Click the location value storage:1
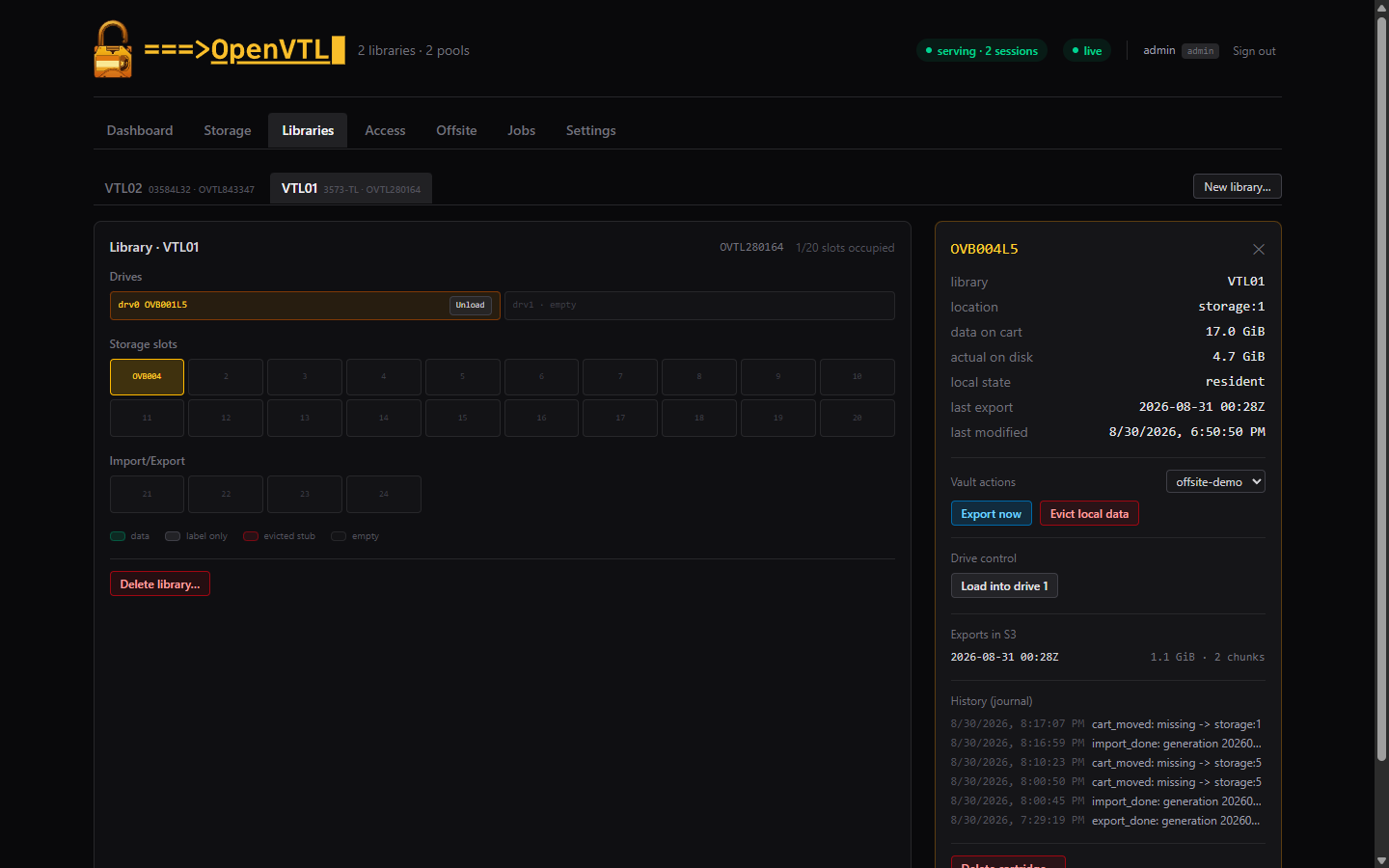The height and width of the screenshot is (868, 1389). click(x=1232, y=307)
